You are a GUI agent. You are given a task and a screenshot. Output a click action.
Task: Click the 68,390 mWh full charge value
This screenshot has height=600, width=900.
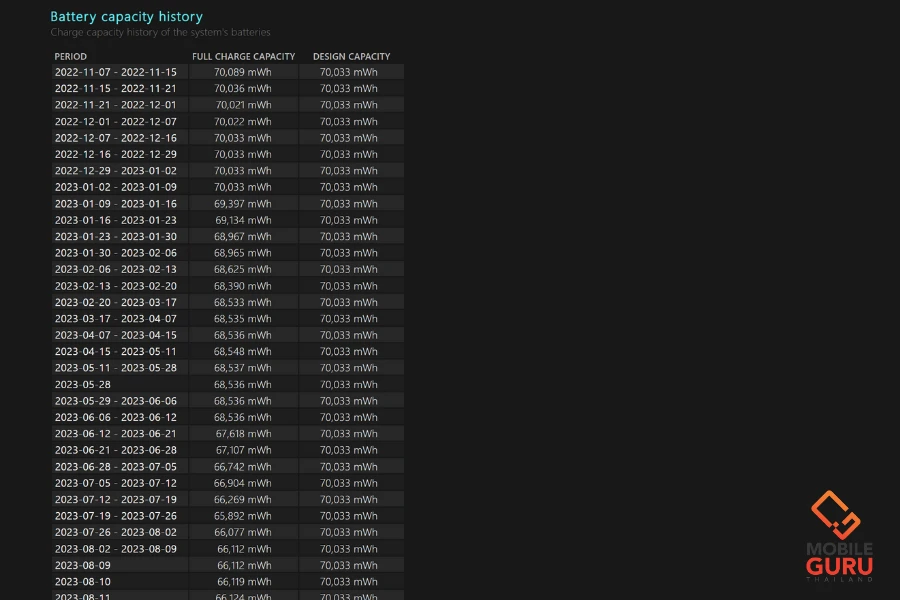242,286
